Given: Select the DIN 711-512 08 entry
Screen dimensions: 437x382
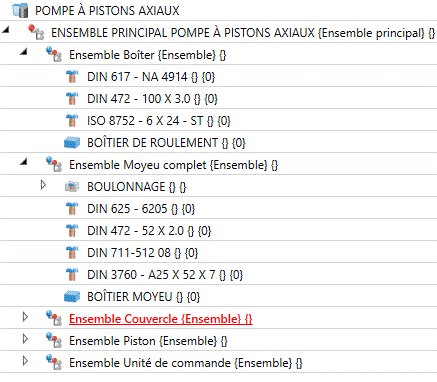Looking at the screenshot, I should coord(143,253).
